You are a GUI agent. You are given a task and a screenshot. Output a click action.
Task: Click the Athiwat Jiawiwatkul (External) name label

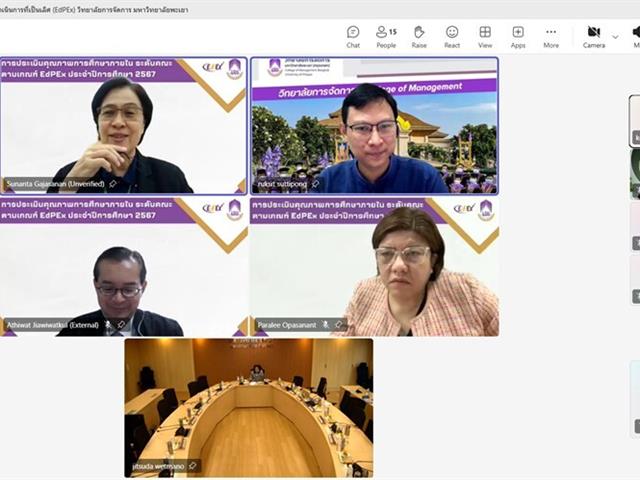(x=53, y=325)
